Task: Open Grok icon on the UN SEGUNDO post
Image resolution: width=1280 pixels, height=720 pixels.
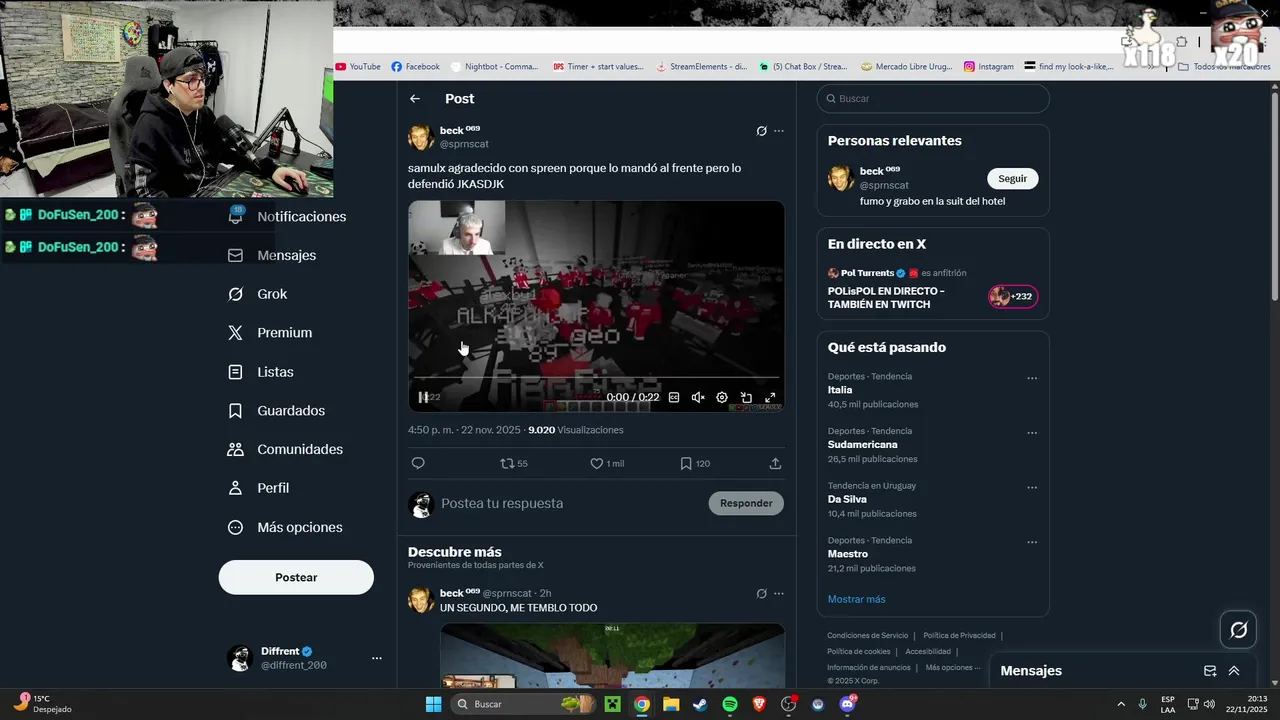Action: click(761, 593)
